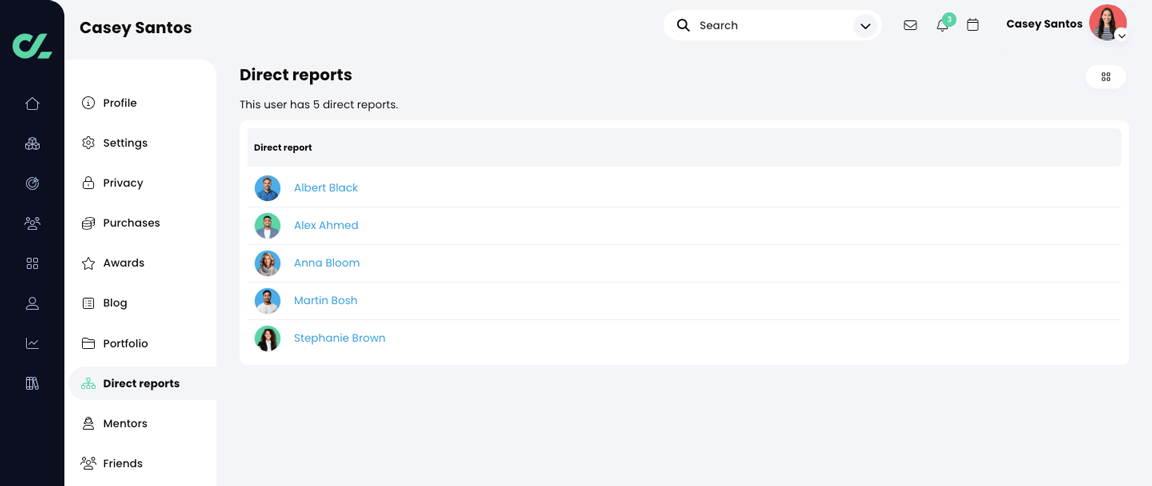Open Albert Black's profile link
1152x486 pixels.
click(325, 188)
